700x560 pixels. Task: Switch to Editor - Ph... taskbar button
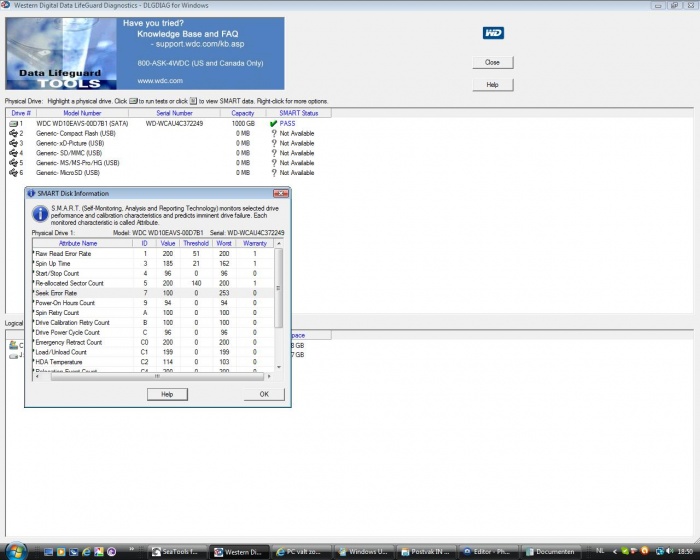pos(488,552)
